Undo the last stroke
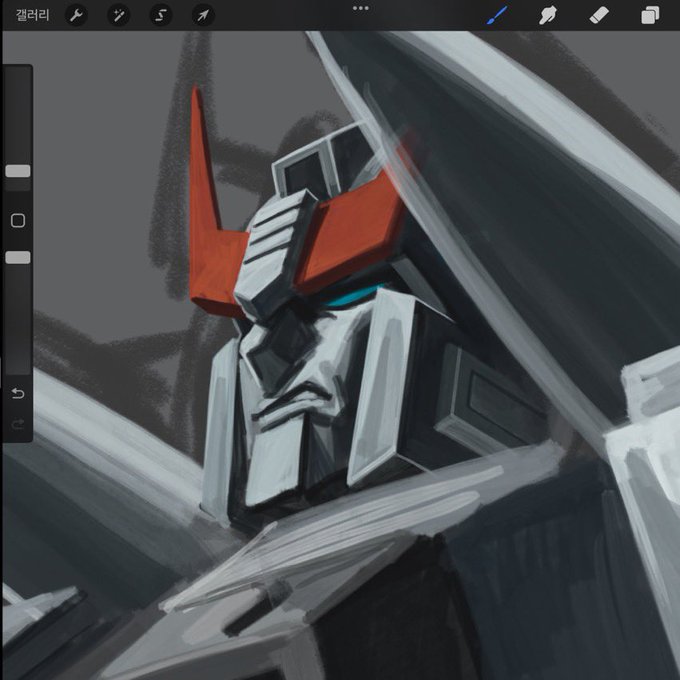The height and width of the screenshot is (680, 680). coord(18,393)
